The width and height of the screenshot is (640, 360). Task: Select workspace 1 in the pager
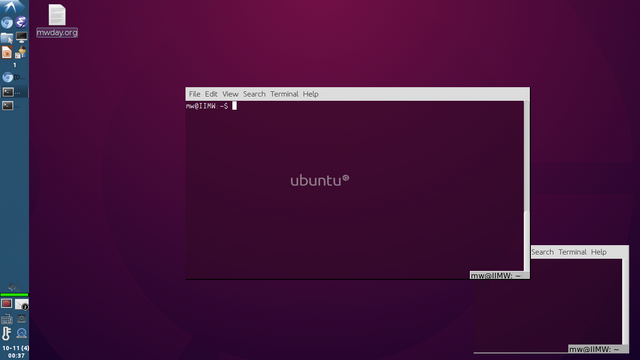[15, 65]
